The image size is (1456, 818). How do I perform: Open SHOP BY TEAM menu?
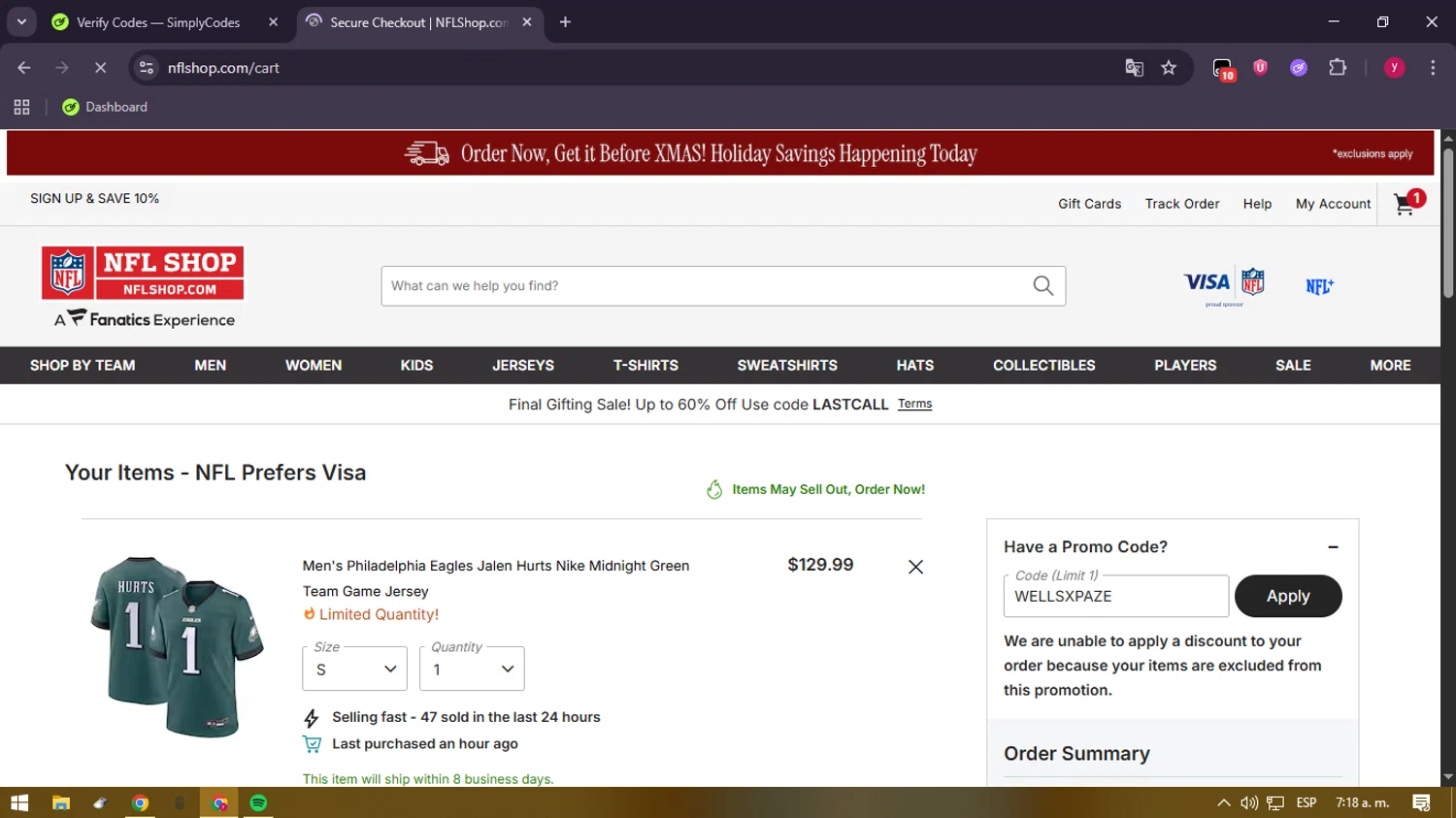(83, 365)
